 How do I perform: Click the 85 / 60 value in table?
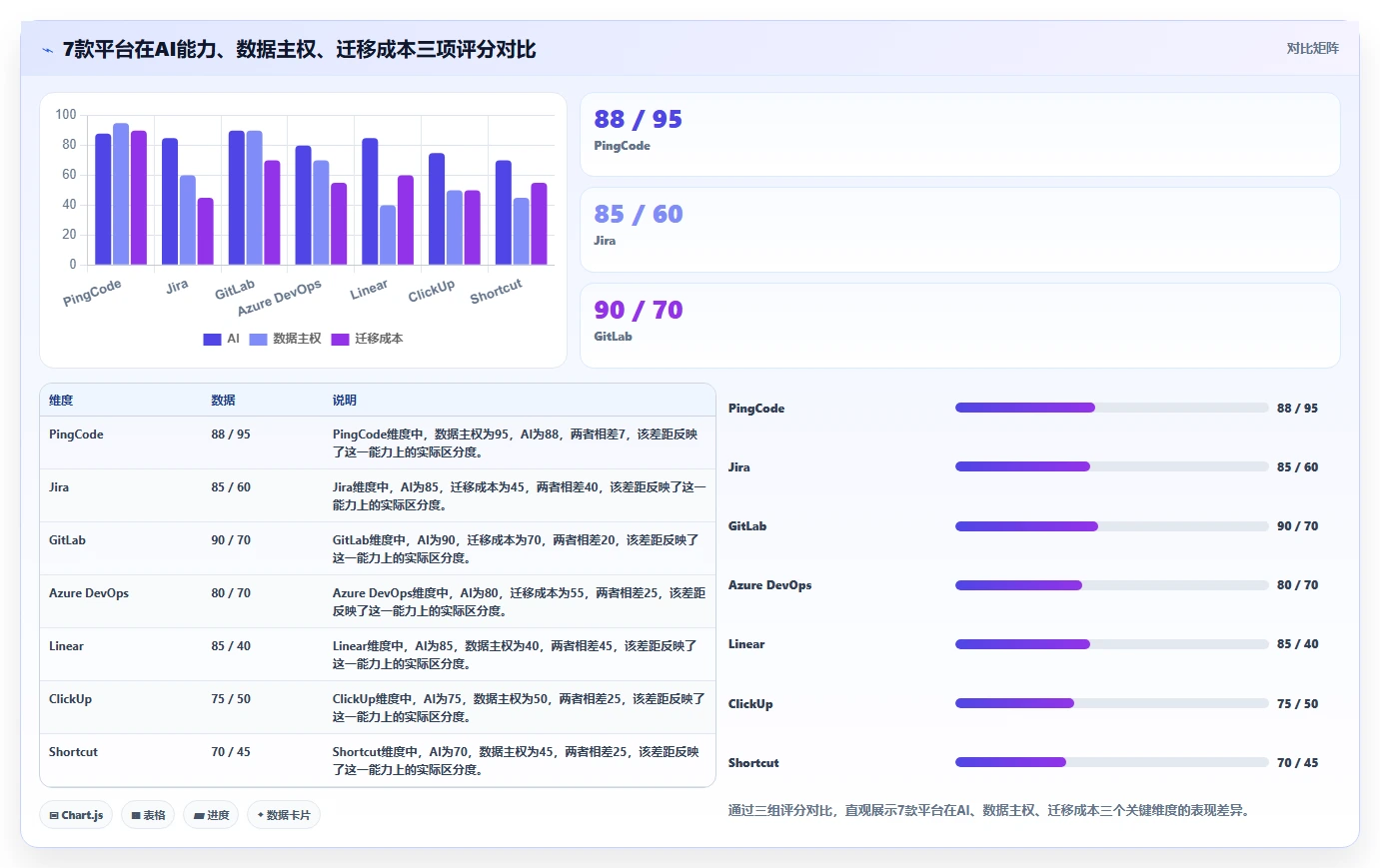pyautogui.click(x=231, y=487)
